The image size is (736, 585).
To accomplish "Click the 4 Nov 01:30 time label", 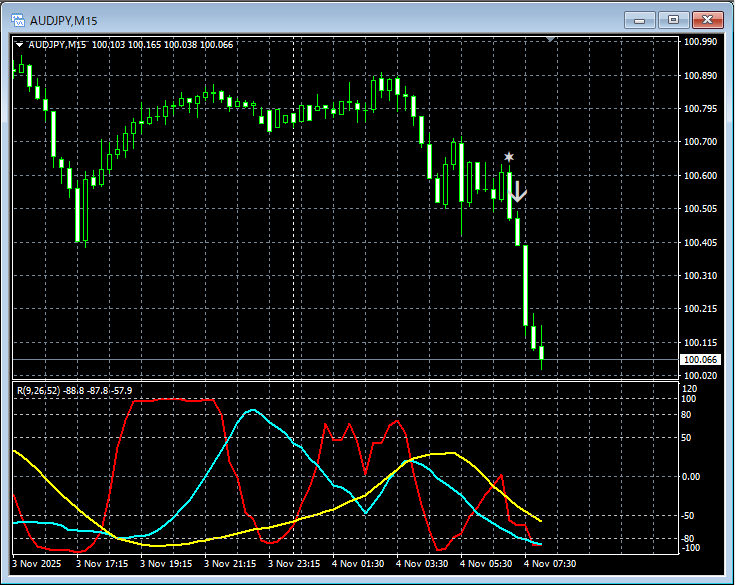I will click(358, 563).
